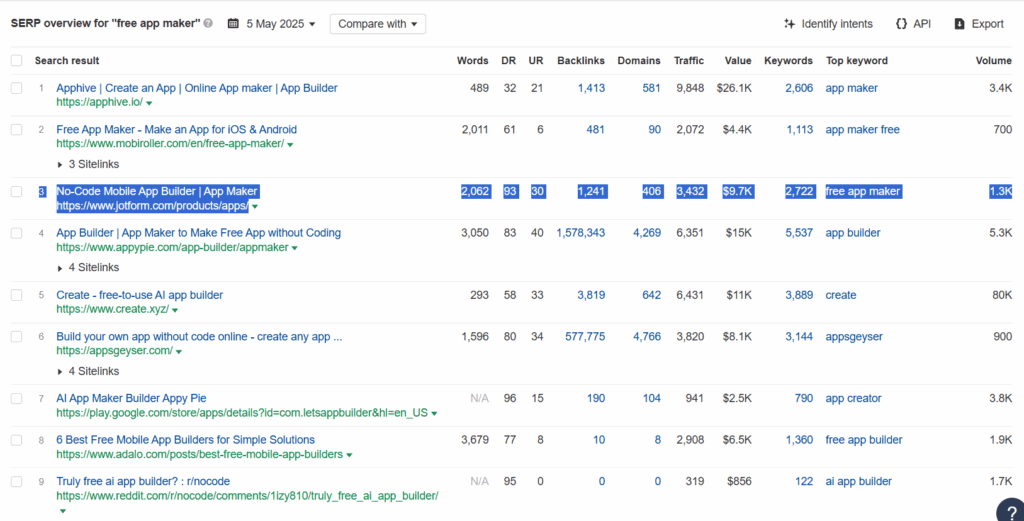This screenshot has width=1024, height=521.
Task: Open AI App Maker Builder Appy Pie title
Action: (x=131, y=398)
